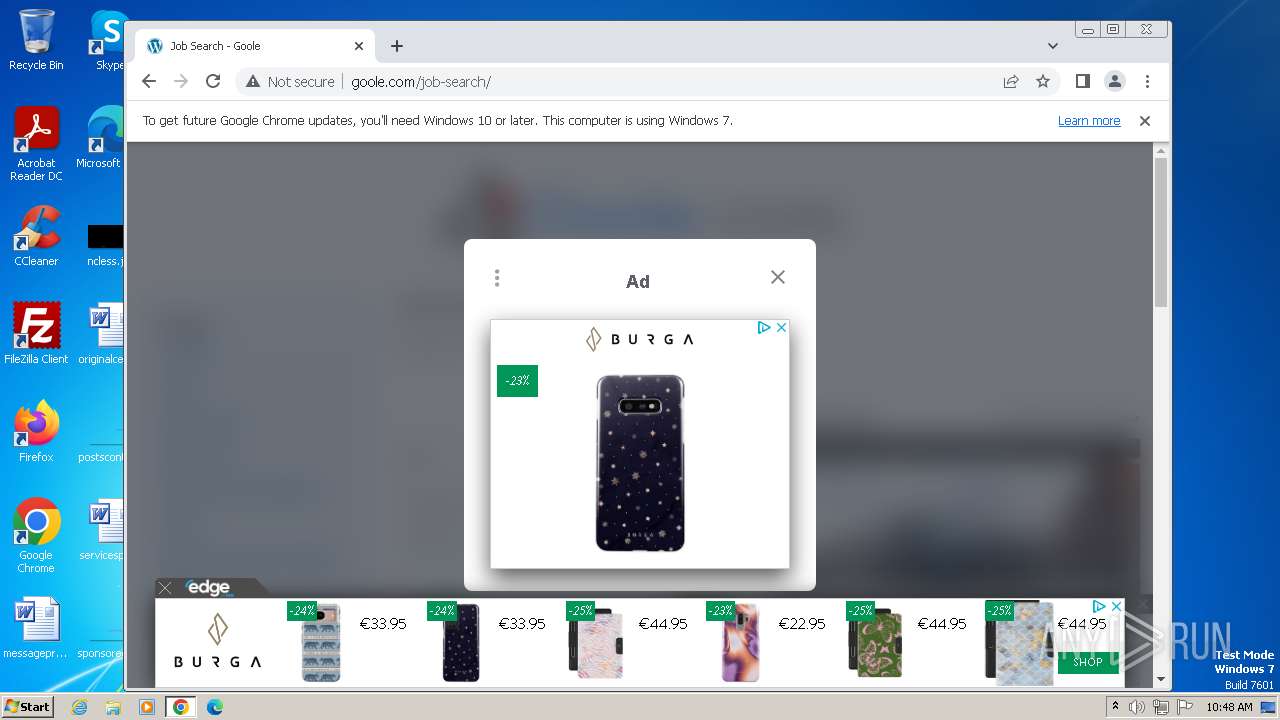Image resolution: width=1280 pixels, height=720 pixels.
Task: Open a new tab with the plus button
Action: coord(397,46)
